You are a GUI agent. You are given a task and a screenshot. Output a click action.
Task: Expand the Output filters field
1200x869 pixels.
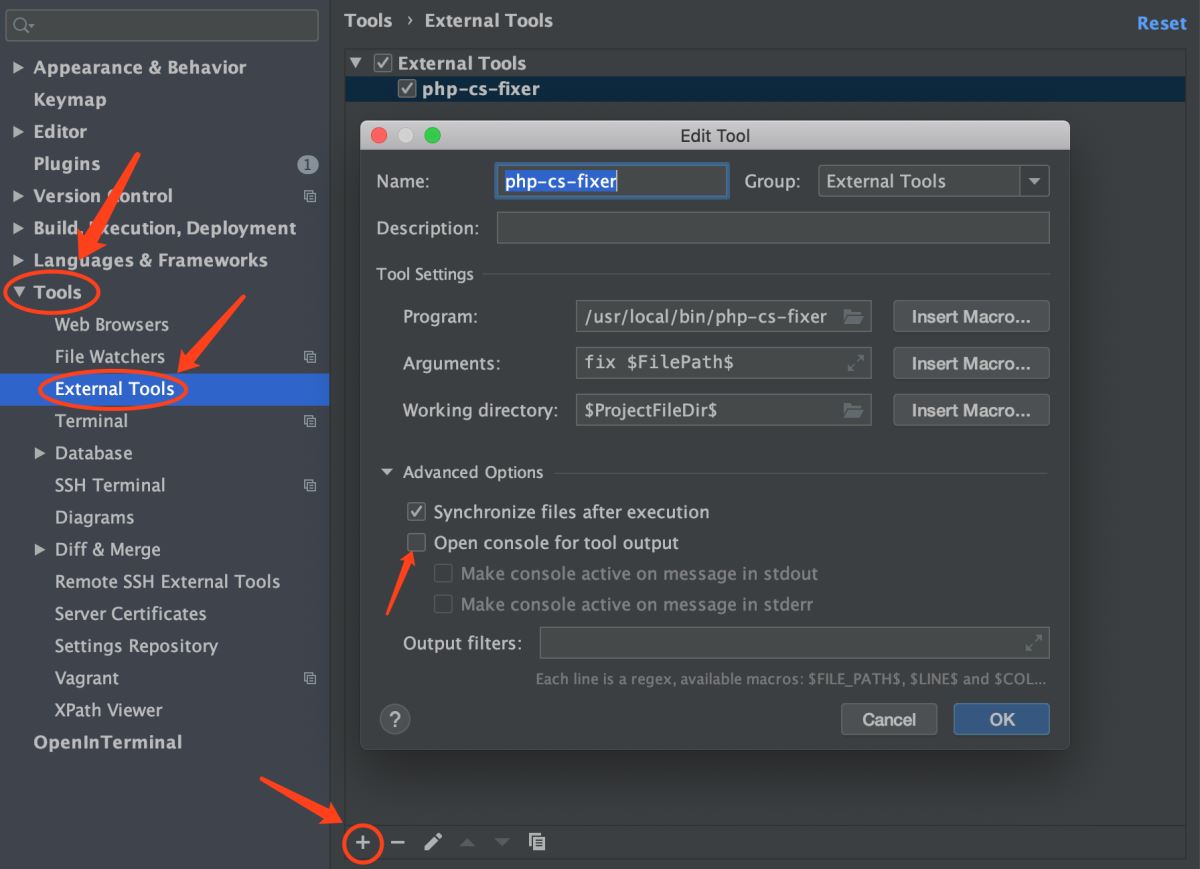pos(1033,643)
